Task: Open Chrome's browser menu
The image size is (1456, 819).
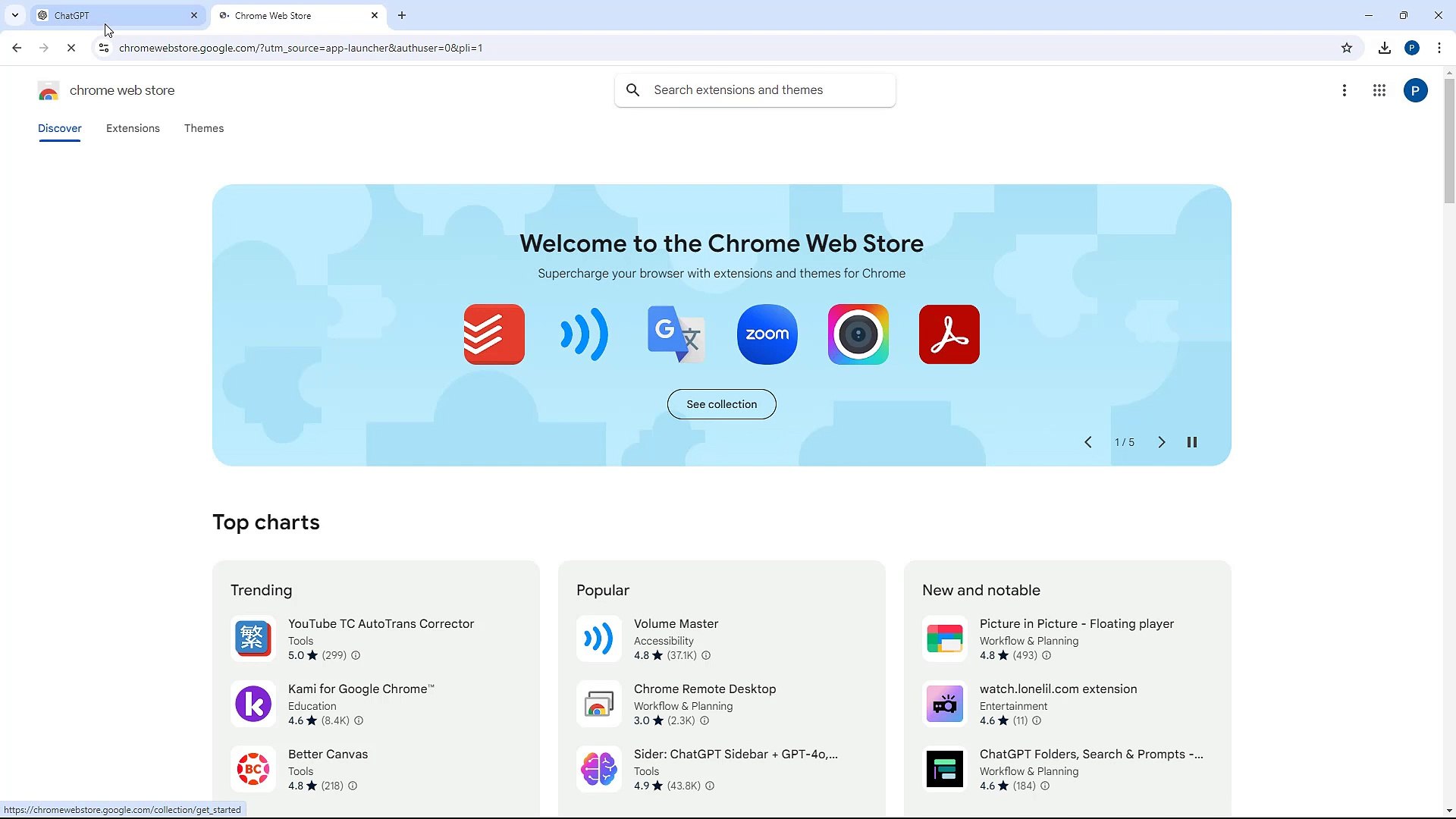Action: 1440,48
